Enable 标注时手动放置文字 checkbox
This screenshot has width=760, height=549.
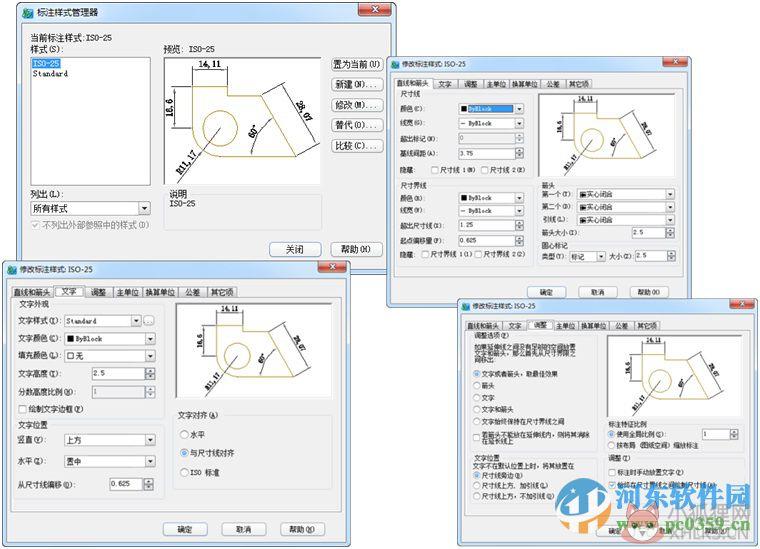[612, 472]
